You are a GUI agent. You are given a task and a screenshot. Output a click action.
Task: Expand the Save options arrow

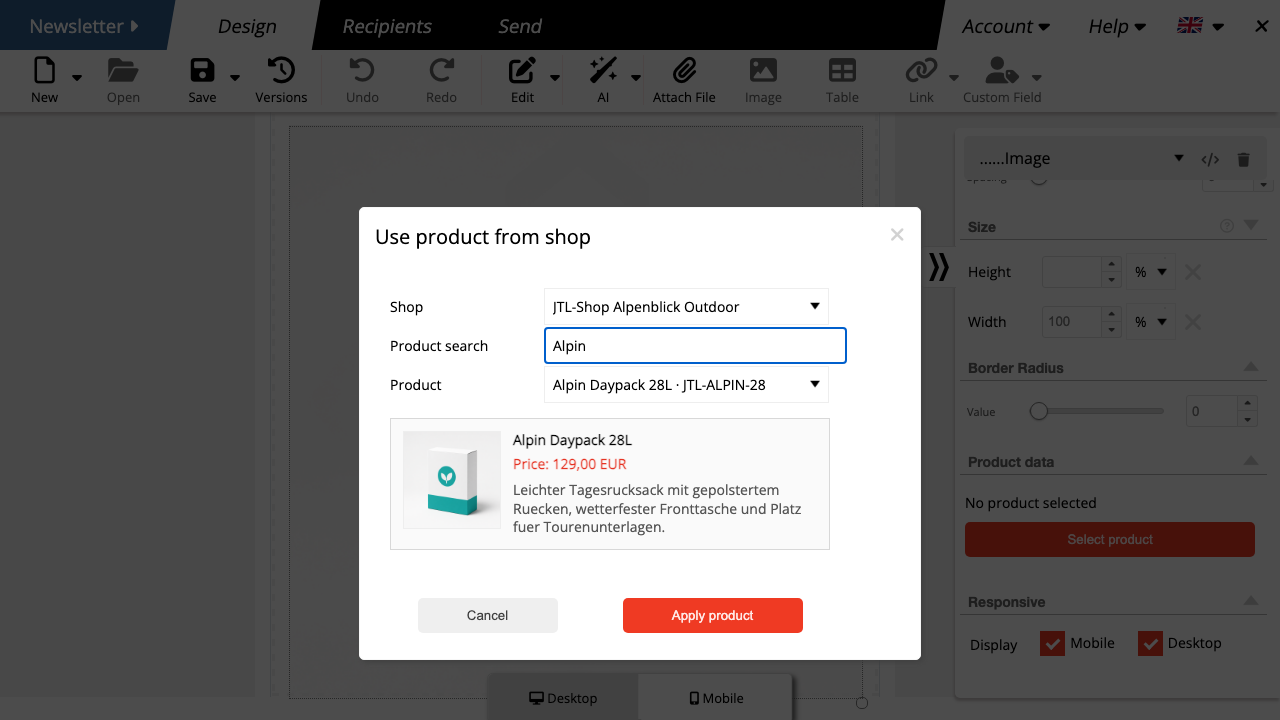[235, 78]
